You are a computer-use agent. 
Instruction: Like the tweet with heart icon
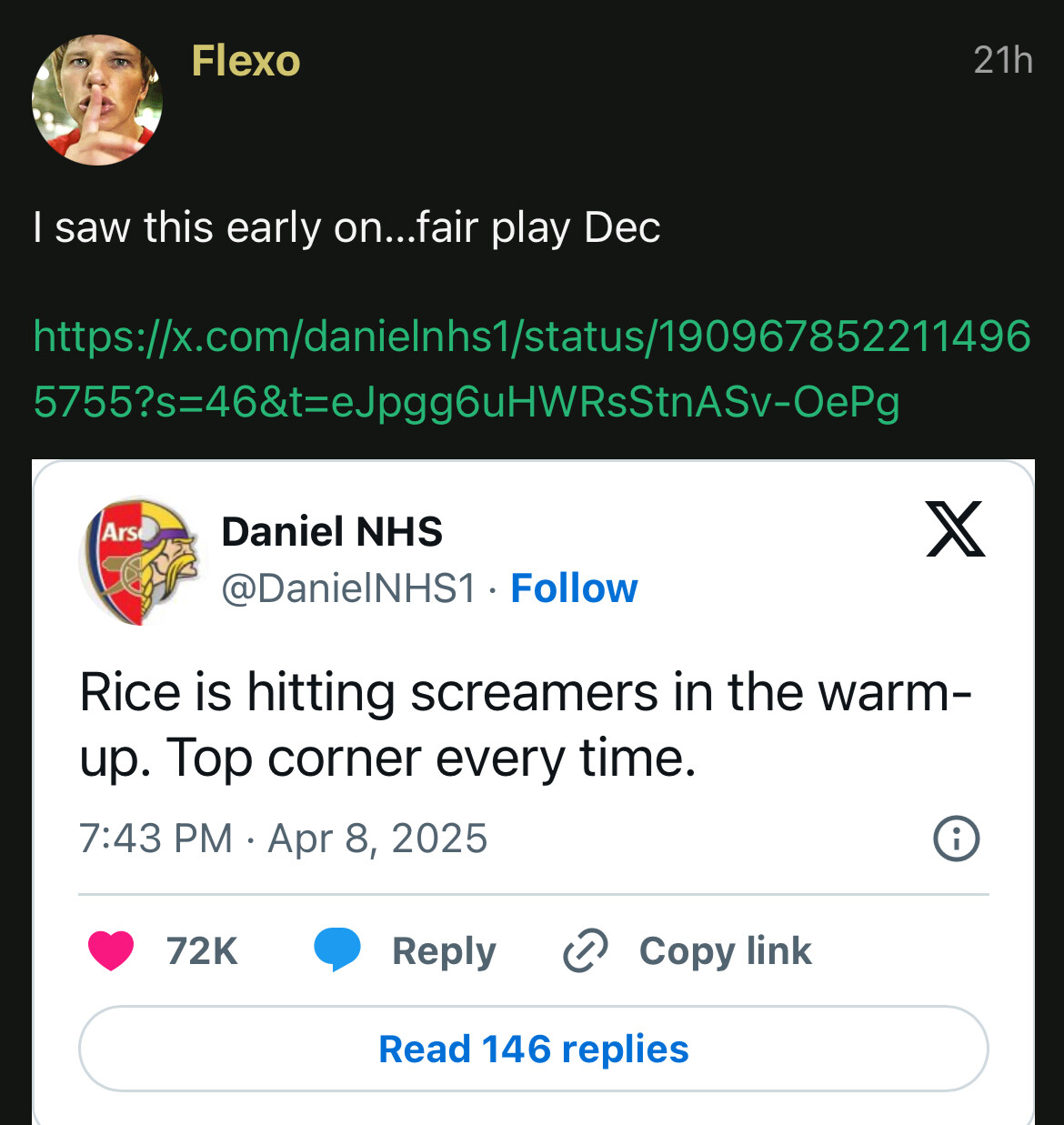point(111,950)
